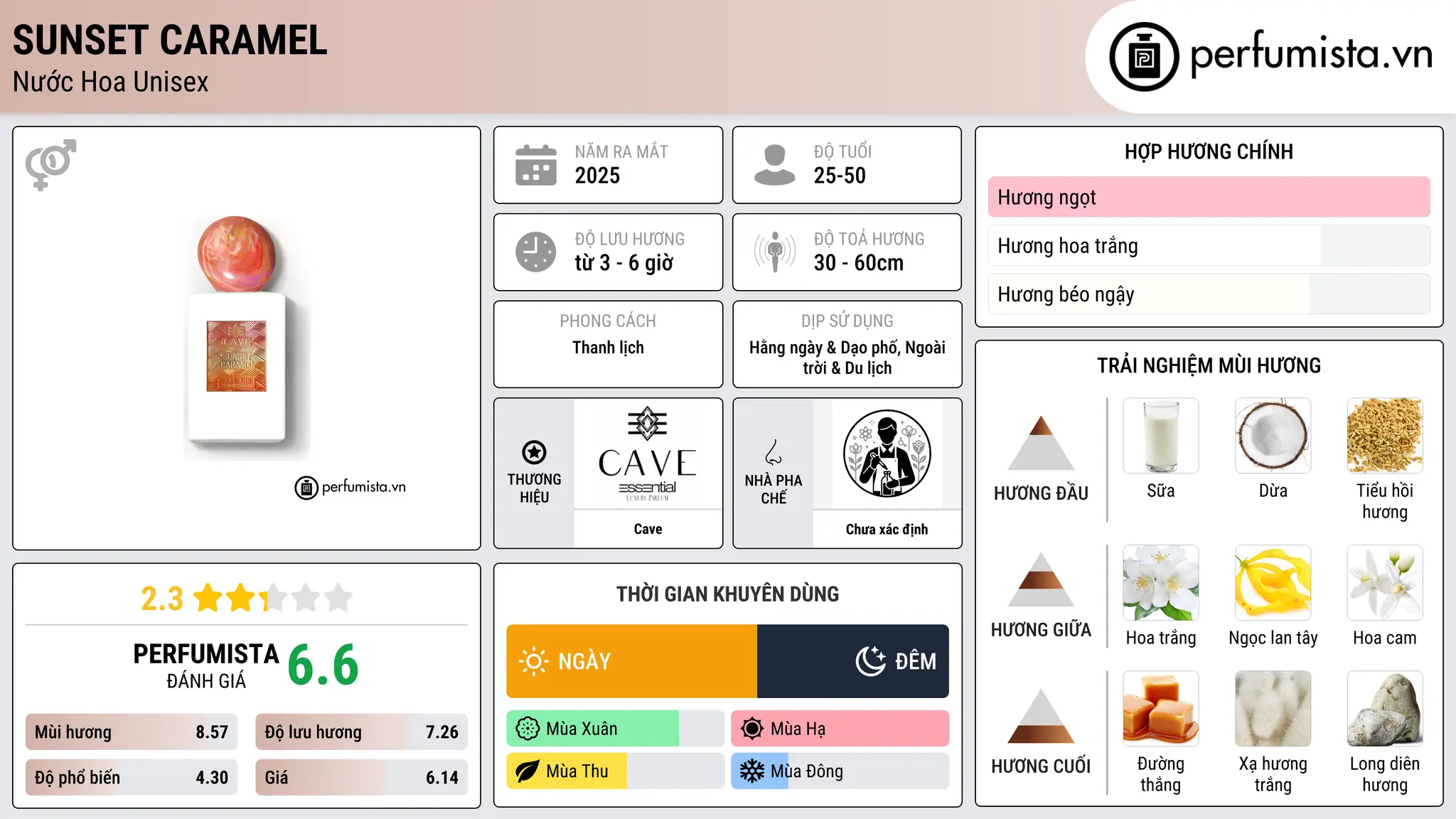Click the Mùa Hạ season bar
The height and width of the screenshot is (819, 1456).
(840, 729)
